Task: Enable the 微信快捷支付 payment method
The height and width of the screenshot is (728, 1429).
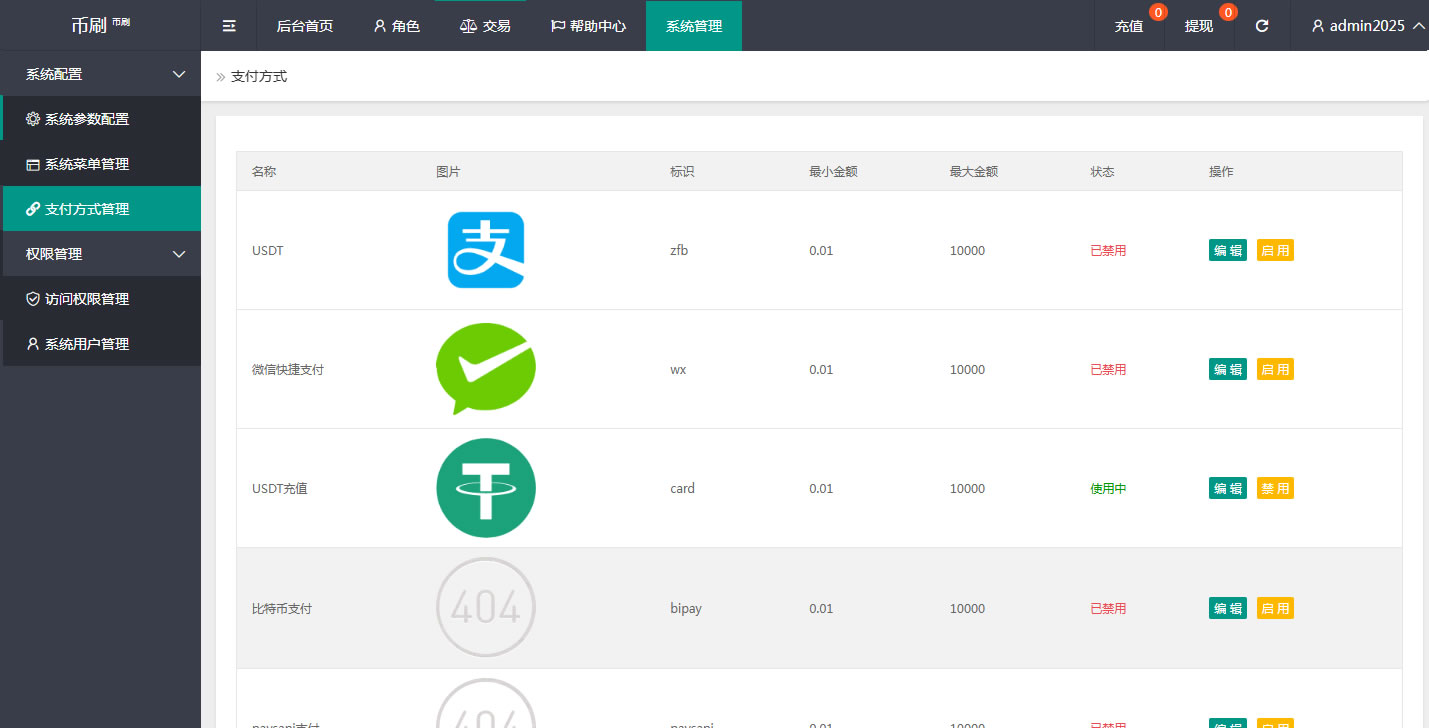Action: coord(1275,369)
